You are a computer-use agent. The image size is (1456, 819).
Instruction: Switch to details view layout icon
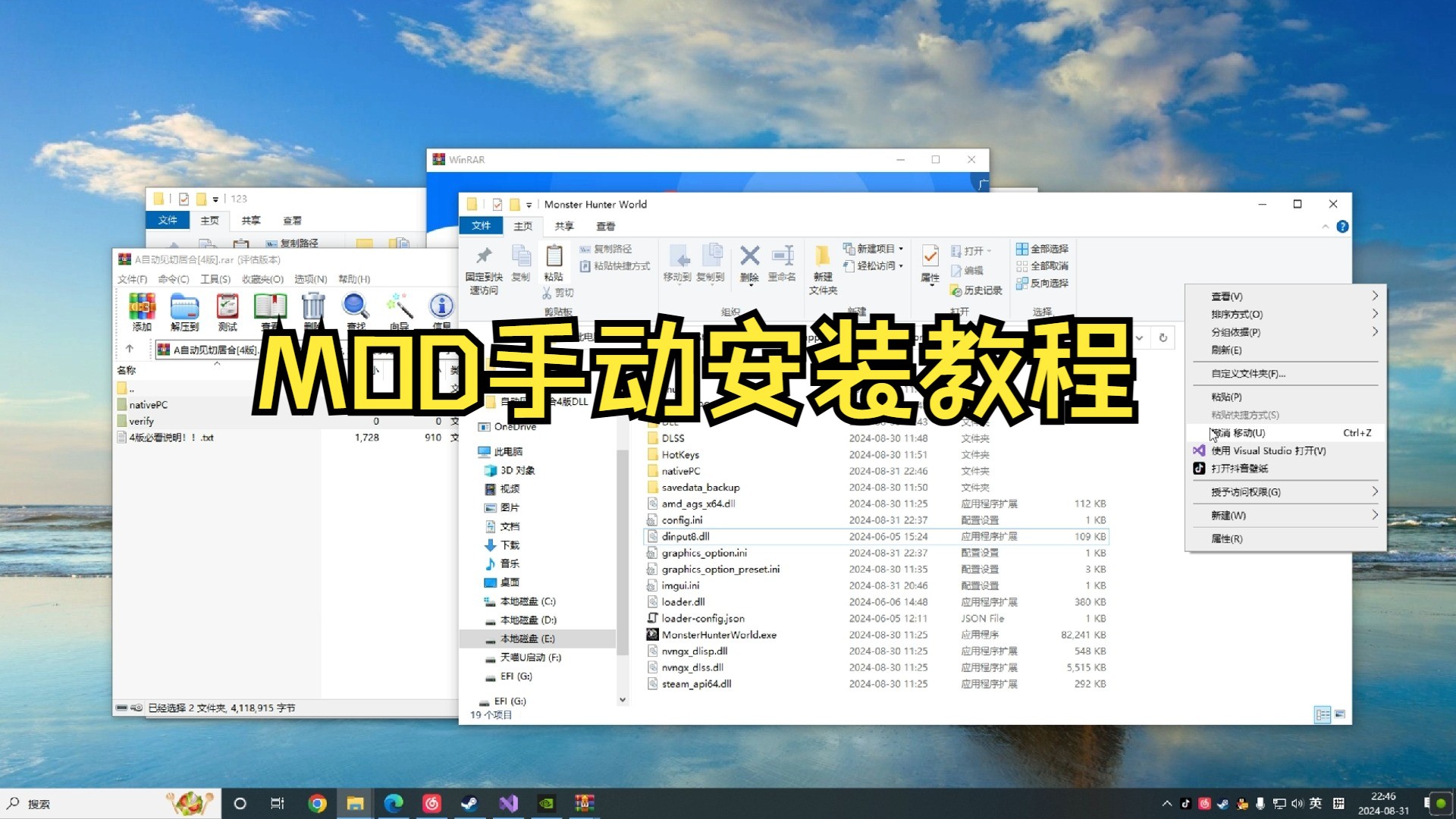tap(1323, 714)
